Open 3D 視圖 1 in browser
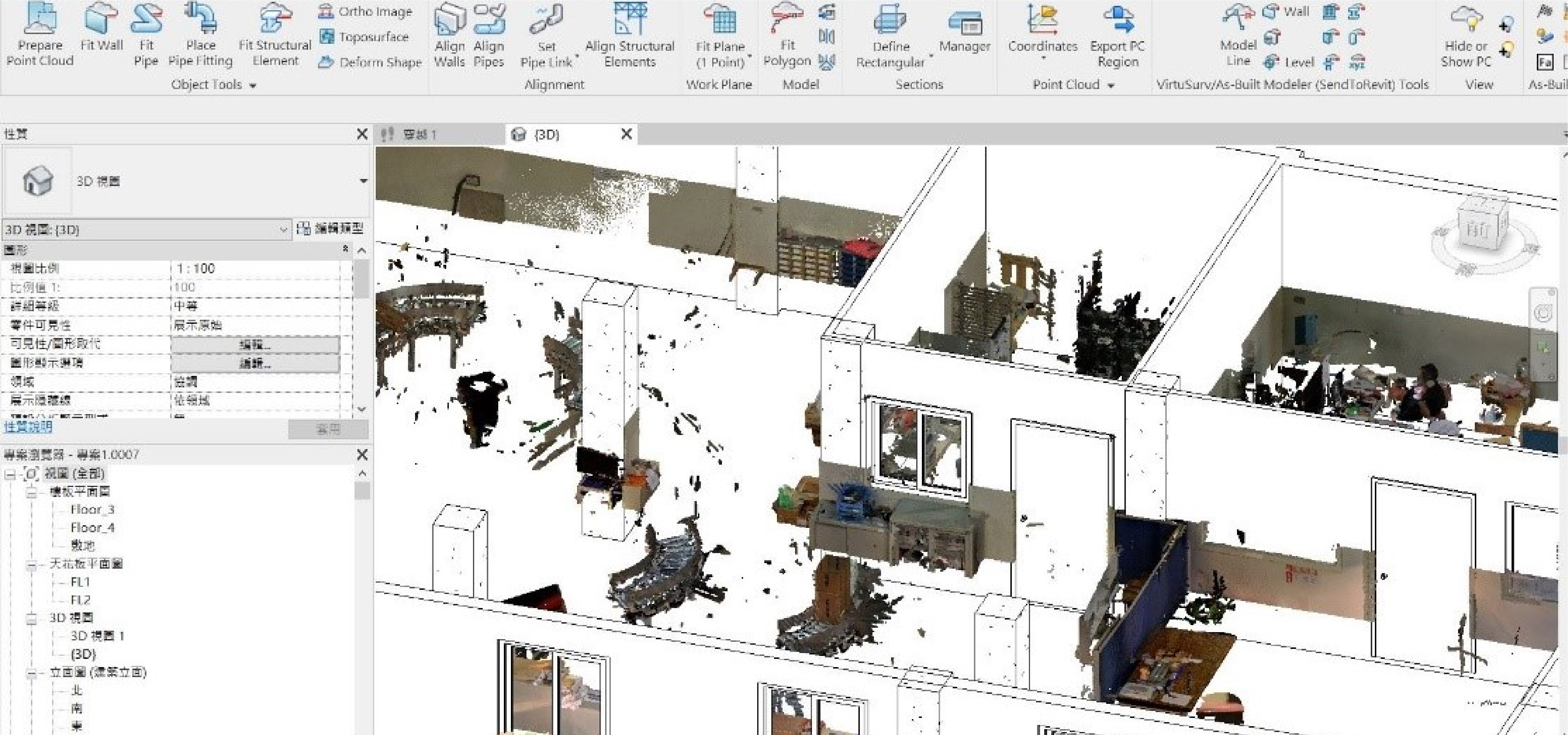The height and width of the screenshot is (735, 1568). pyautogui.click(x=97, y=636)
